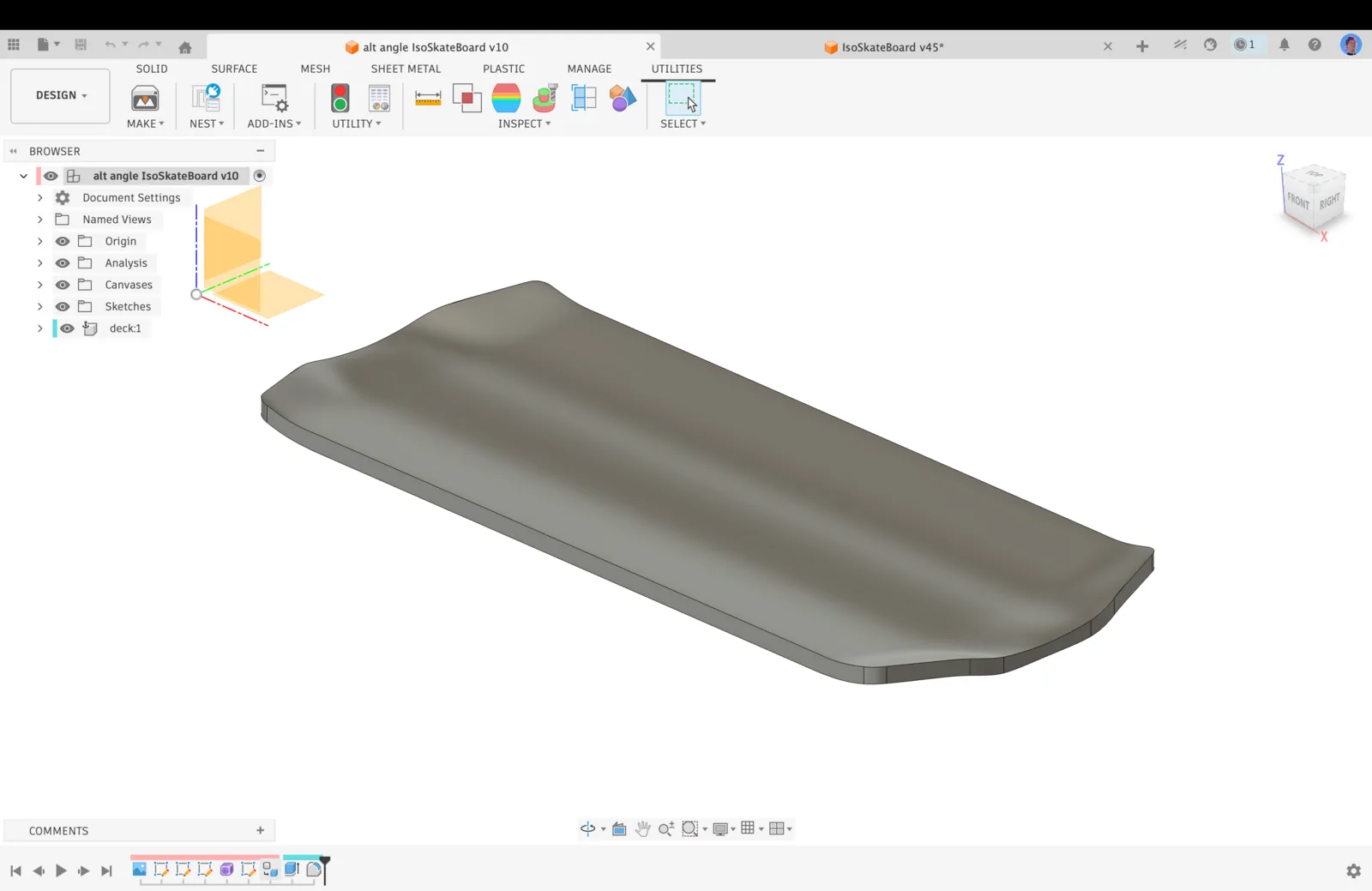Click the Pan hand tool

point(642,828)
